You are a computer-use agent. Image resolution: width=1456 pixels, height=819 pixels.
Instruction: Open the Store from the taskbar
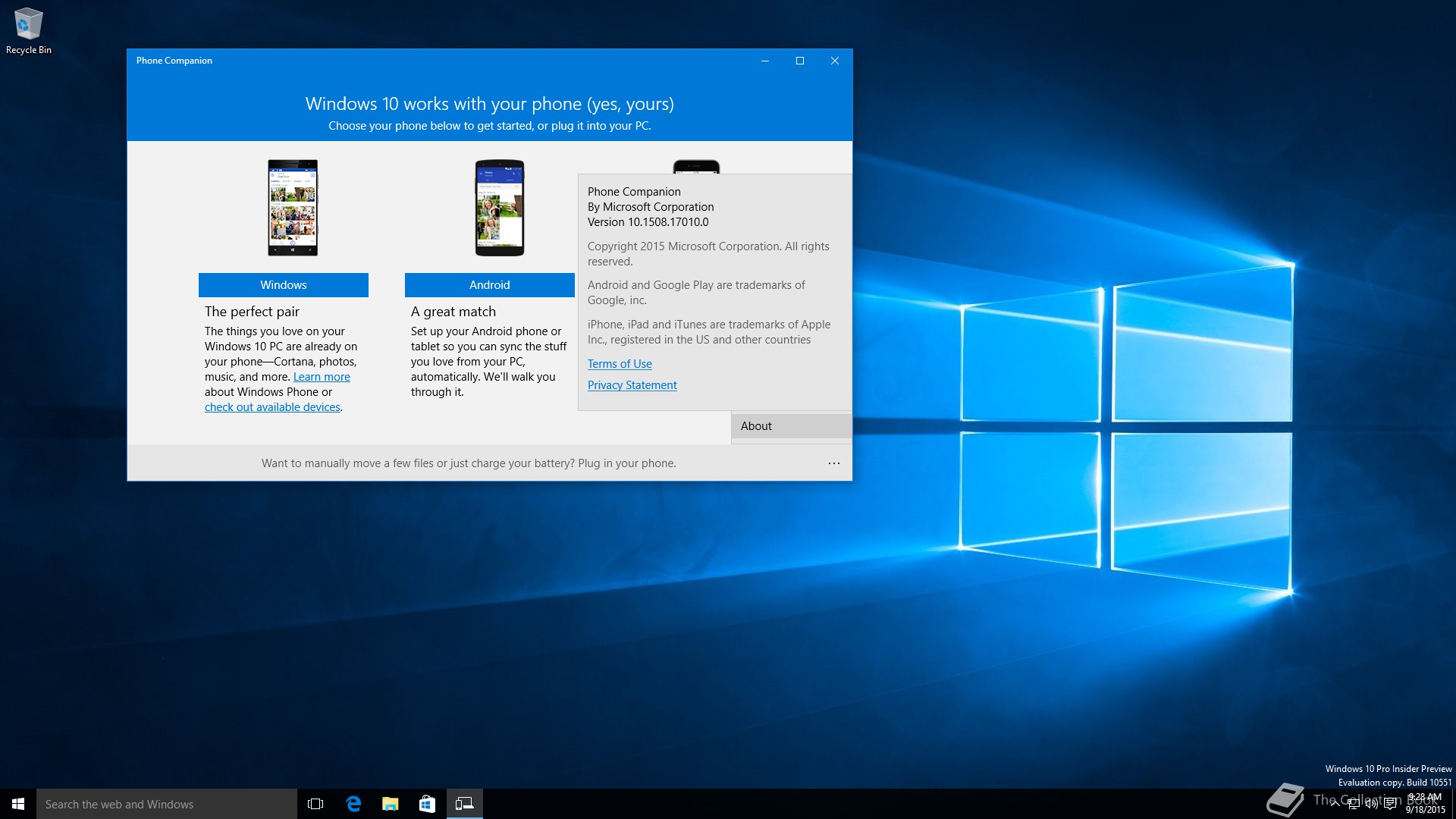click(x=427, y=804)
